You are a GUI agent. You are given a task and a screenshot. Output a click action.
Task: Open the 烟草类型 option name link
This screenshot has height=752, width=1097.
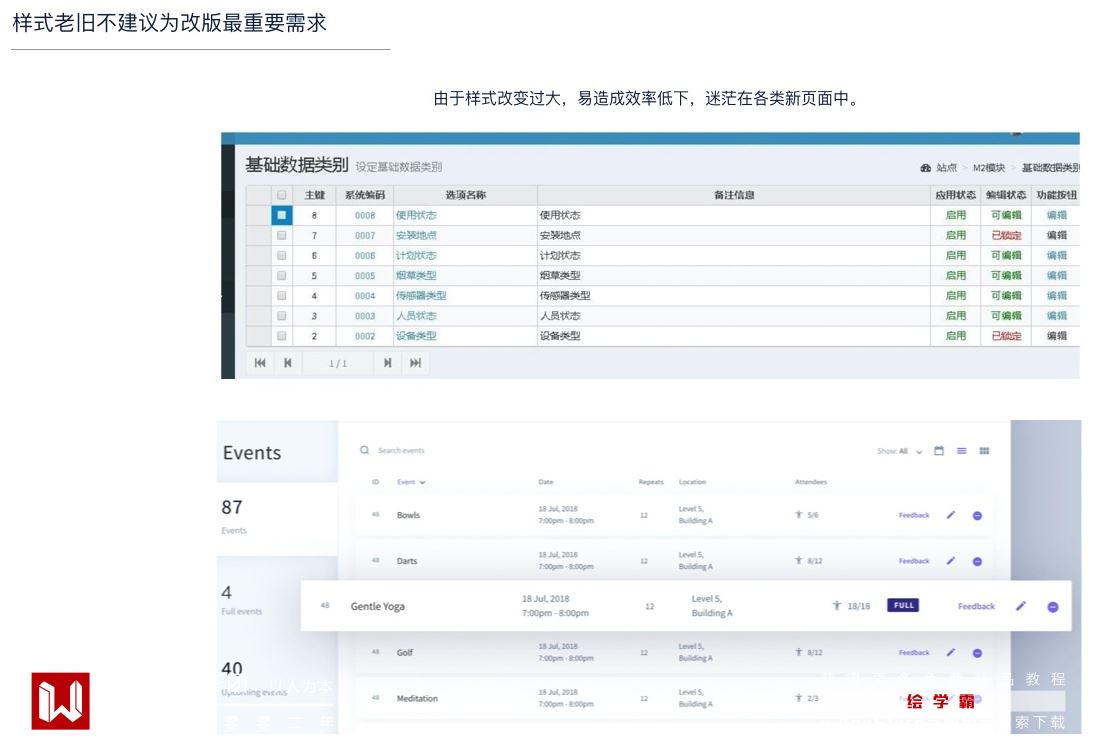click(x=416, y=276)
